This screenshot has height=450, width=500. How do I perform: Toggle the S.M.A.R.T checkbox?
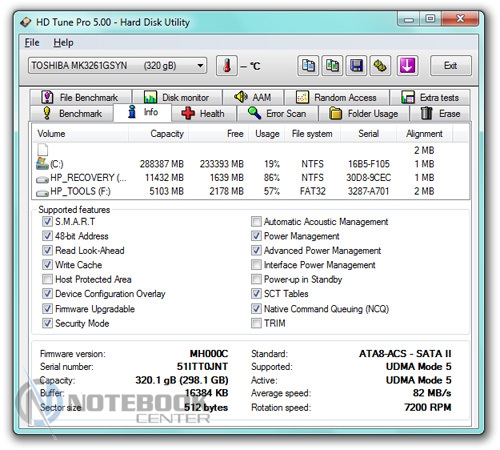(47, 221)
